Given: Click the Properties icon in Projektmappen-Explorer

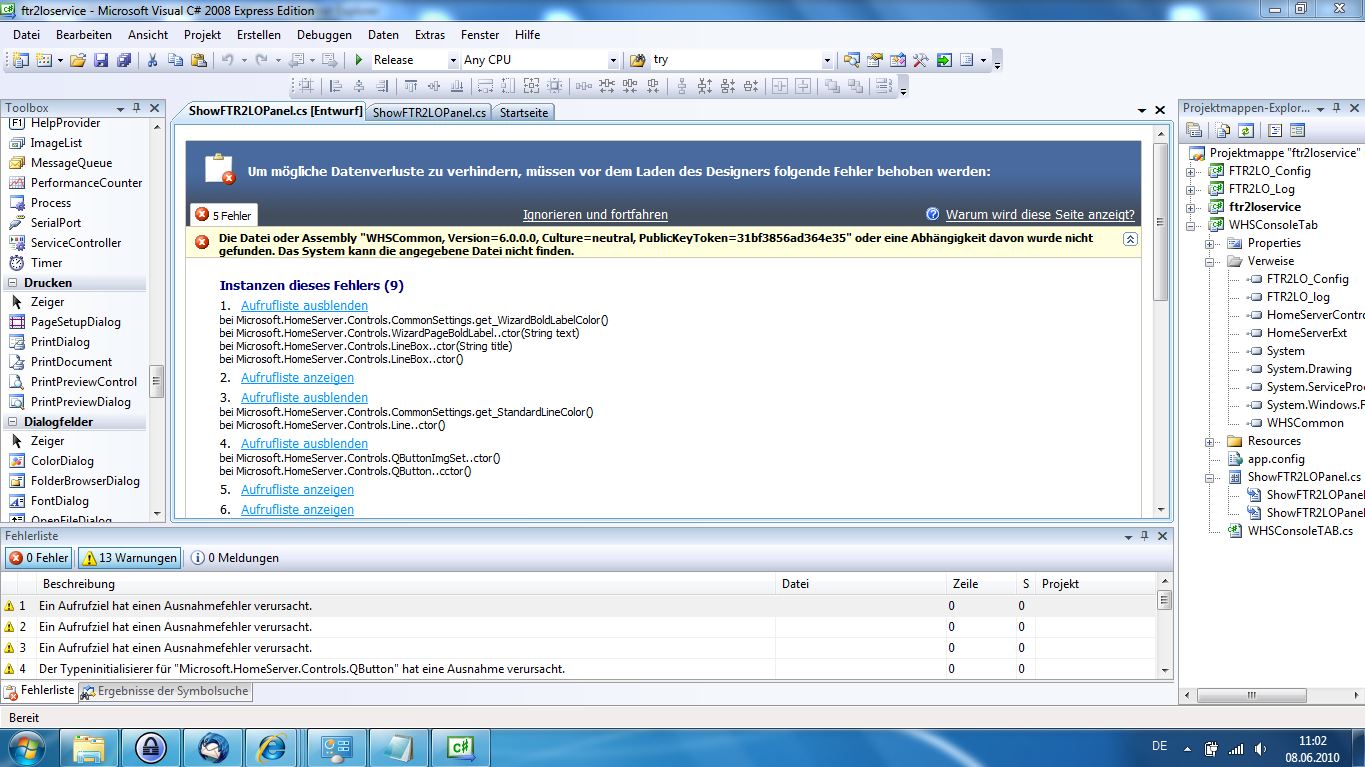Looking at the screenshot, I should [1194, 130].
